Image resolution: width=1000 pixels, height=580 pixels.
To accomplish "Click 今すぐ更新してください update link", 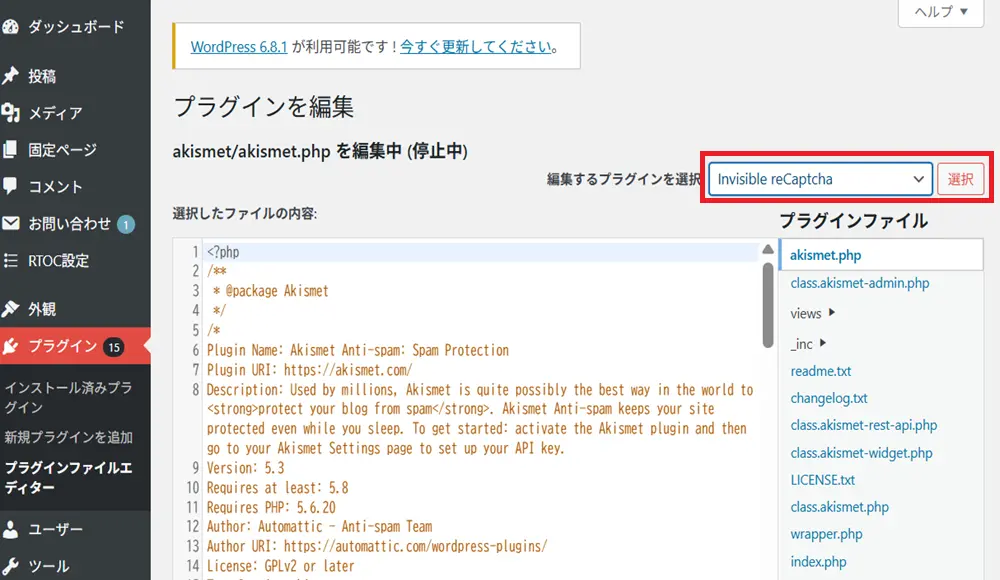I will coord(476,47).
